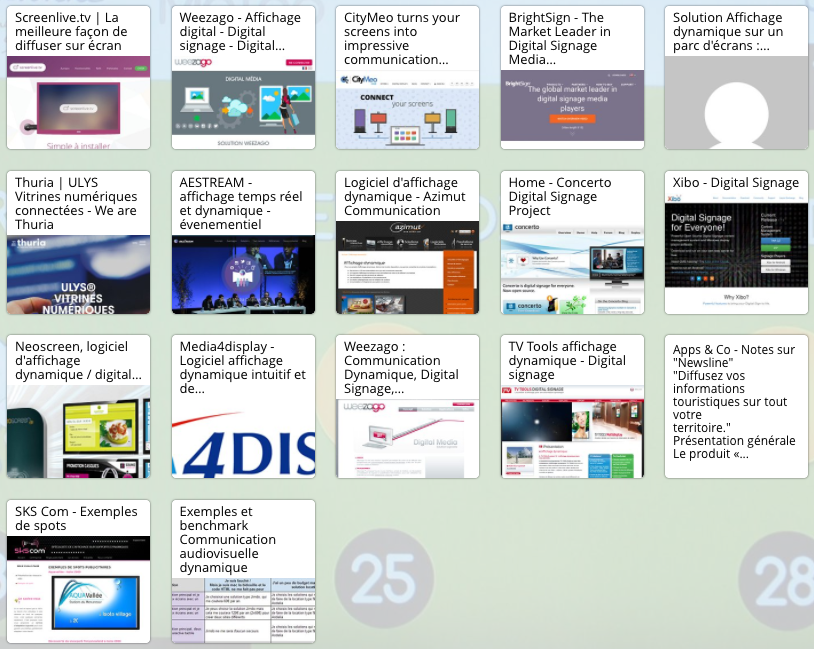Screen dimensions: 814x649
Task: Open the 'Xibo - Digital Signage' title
Action: coord(736,183)
